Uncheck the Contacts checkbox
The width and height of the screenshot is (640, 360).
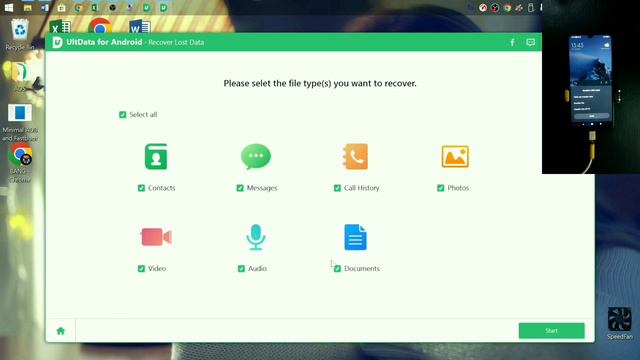(x=141, y=188)
